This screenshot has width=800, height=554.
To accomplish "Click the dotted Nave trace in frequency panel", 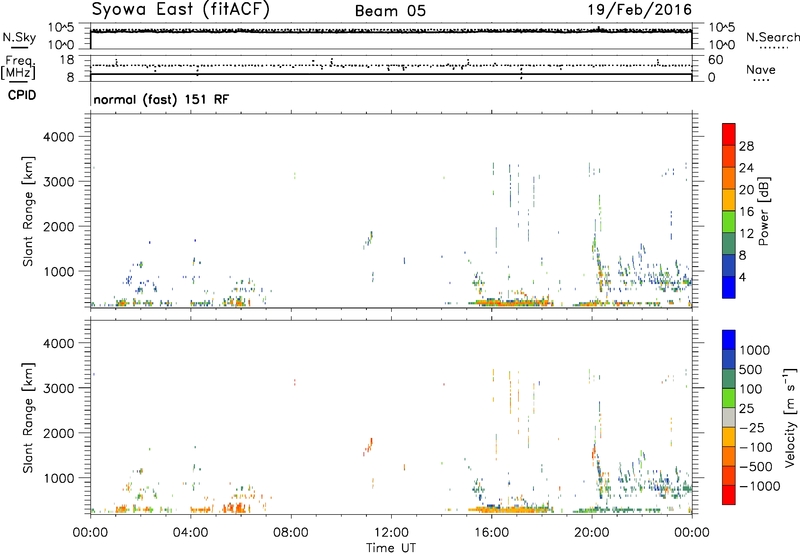I will [391, 65].
